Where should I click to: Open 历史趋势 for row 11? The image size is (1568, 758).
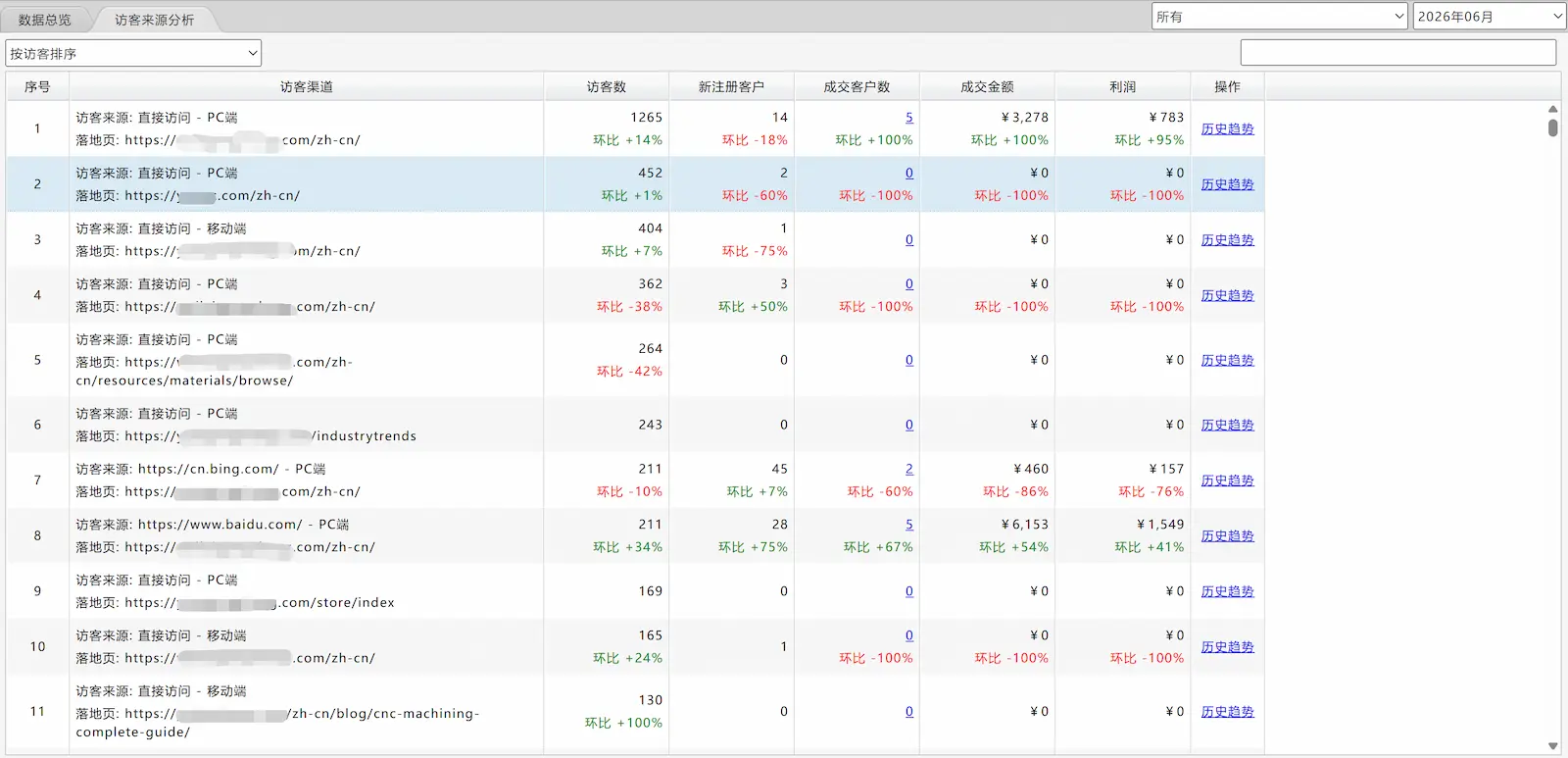1227,712
